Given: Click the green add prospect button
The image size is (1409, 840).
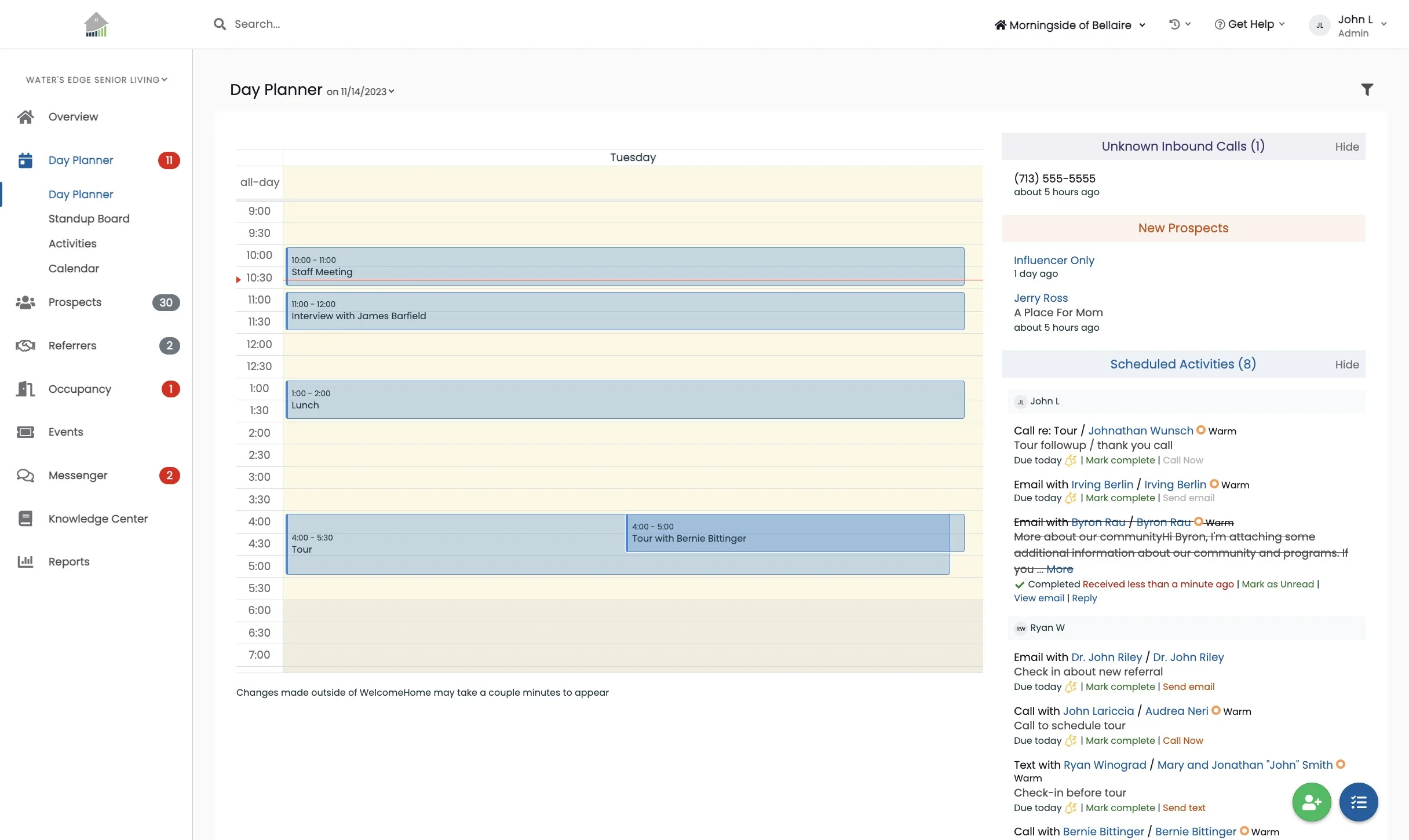Looking at the screenshot, I should [1311, 802].
